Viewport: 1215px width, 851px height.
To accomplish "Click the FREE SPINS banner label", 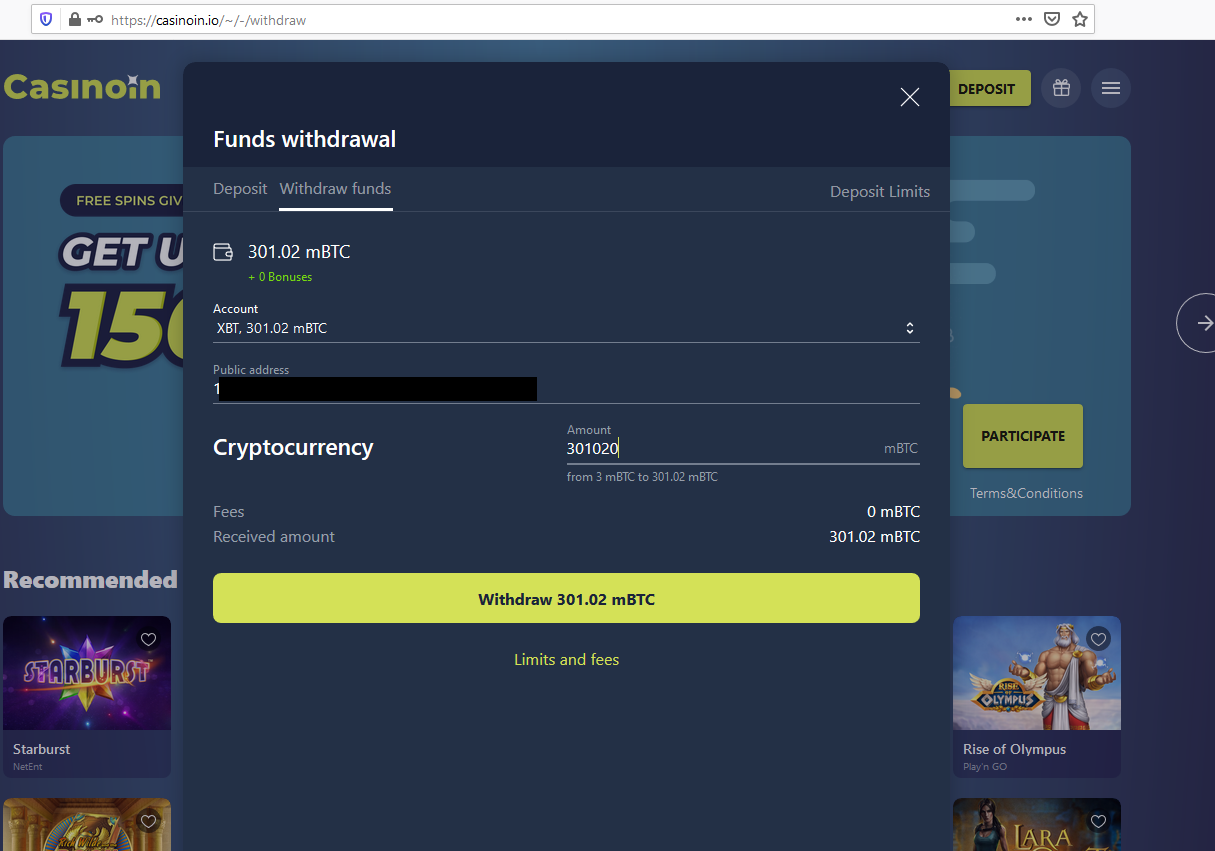I will 123,200.
